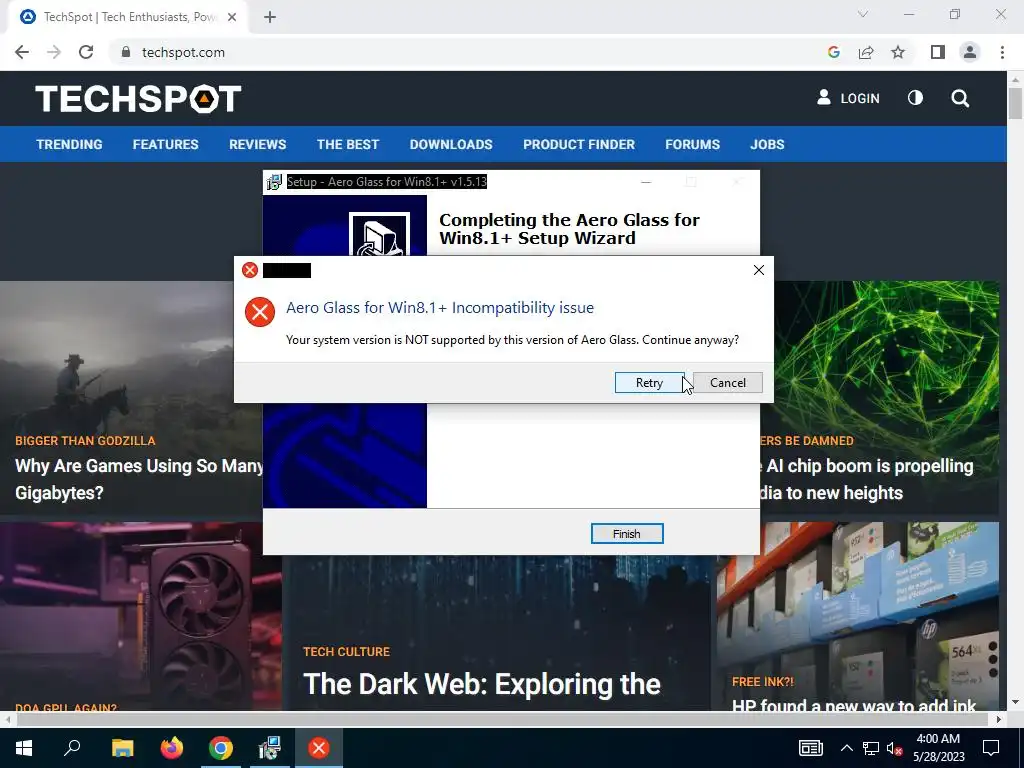Open the AI chip boom article
The height and width of the screenshot is (768, 1024).
pos(866,479)
